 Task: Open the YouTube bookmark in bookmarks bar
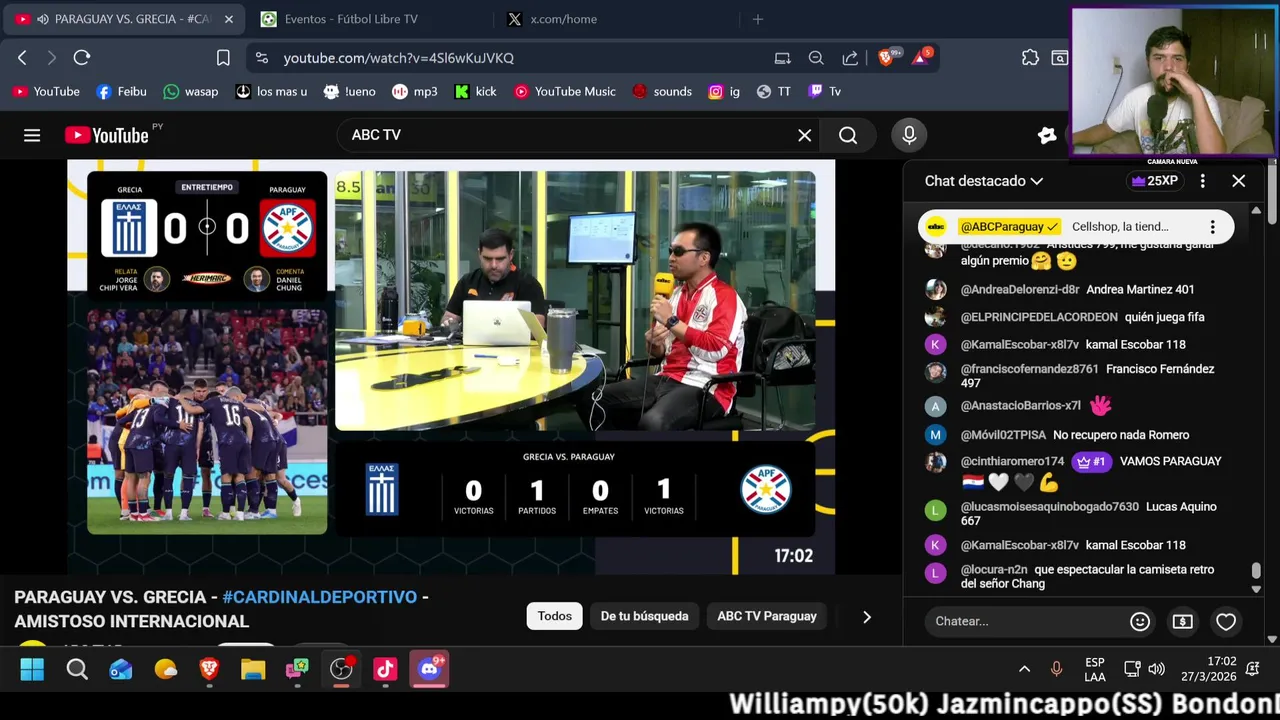(46, 91)
